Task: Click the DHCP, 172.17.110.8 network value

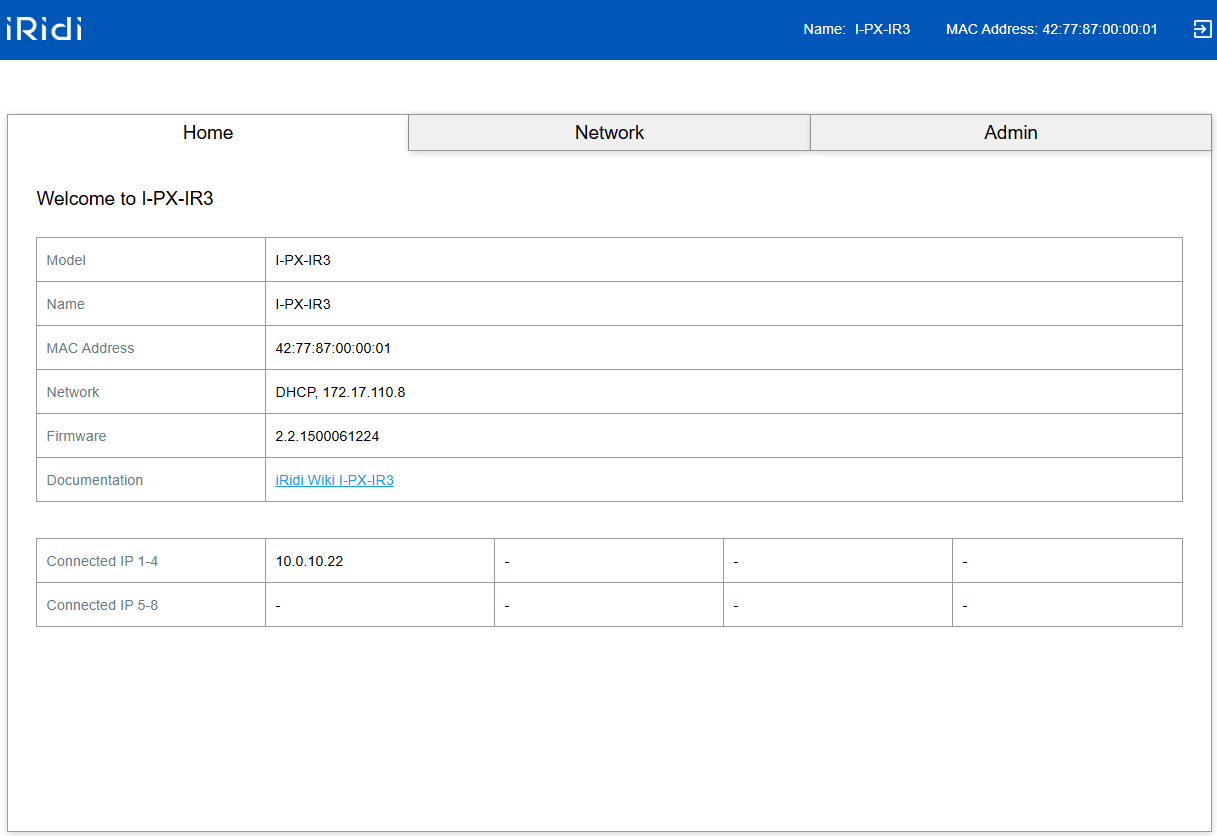Action: coord(340,392)
